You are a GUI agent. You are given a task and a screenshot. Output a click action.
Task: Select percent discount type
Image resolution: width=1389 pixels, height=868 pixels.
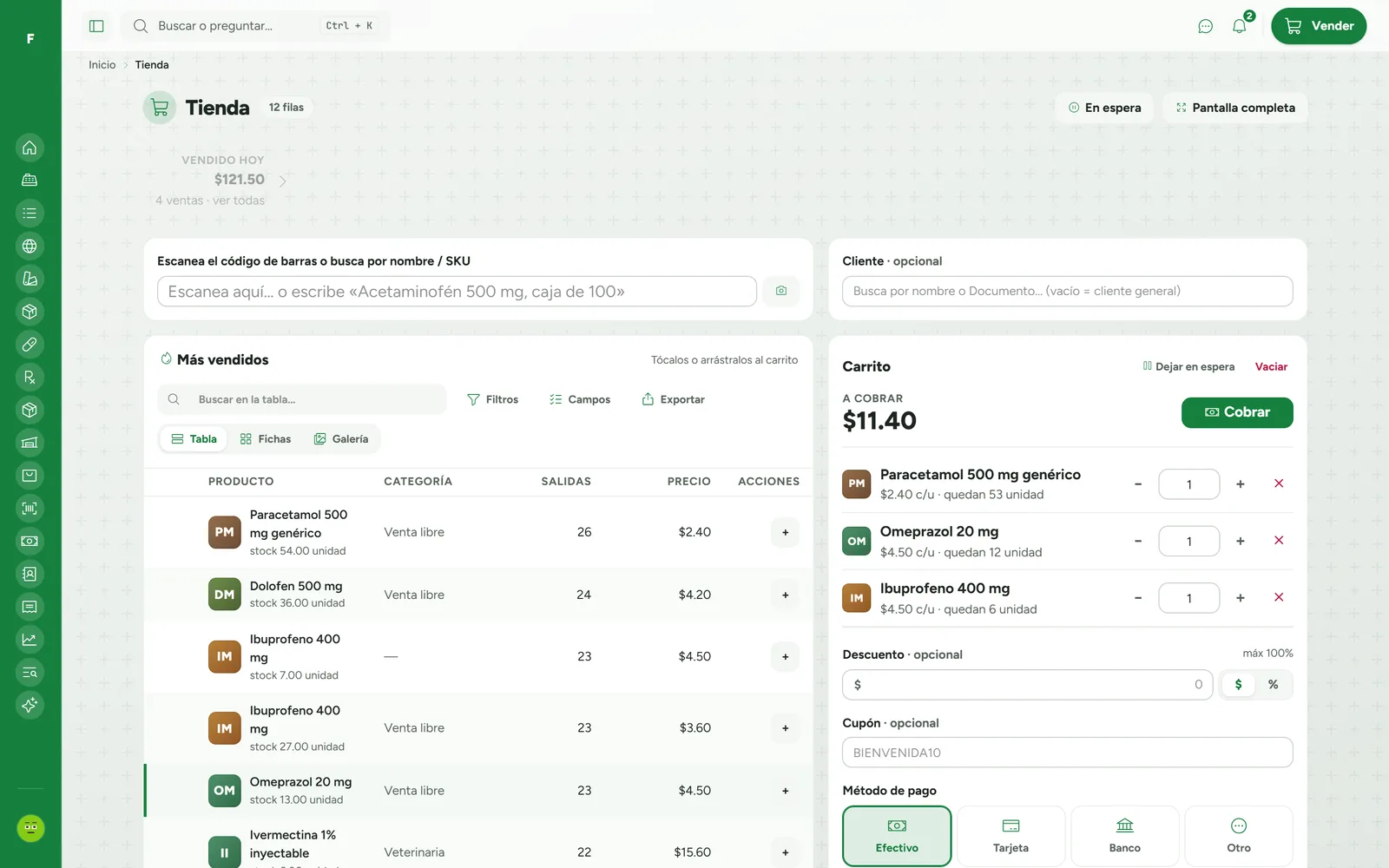1273,685
